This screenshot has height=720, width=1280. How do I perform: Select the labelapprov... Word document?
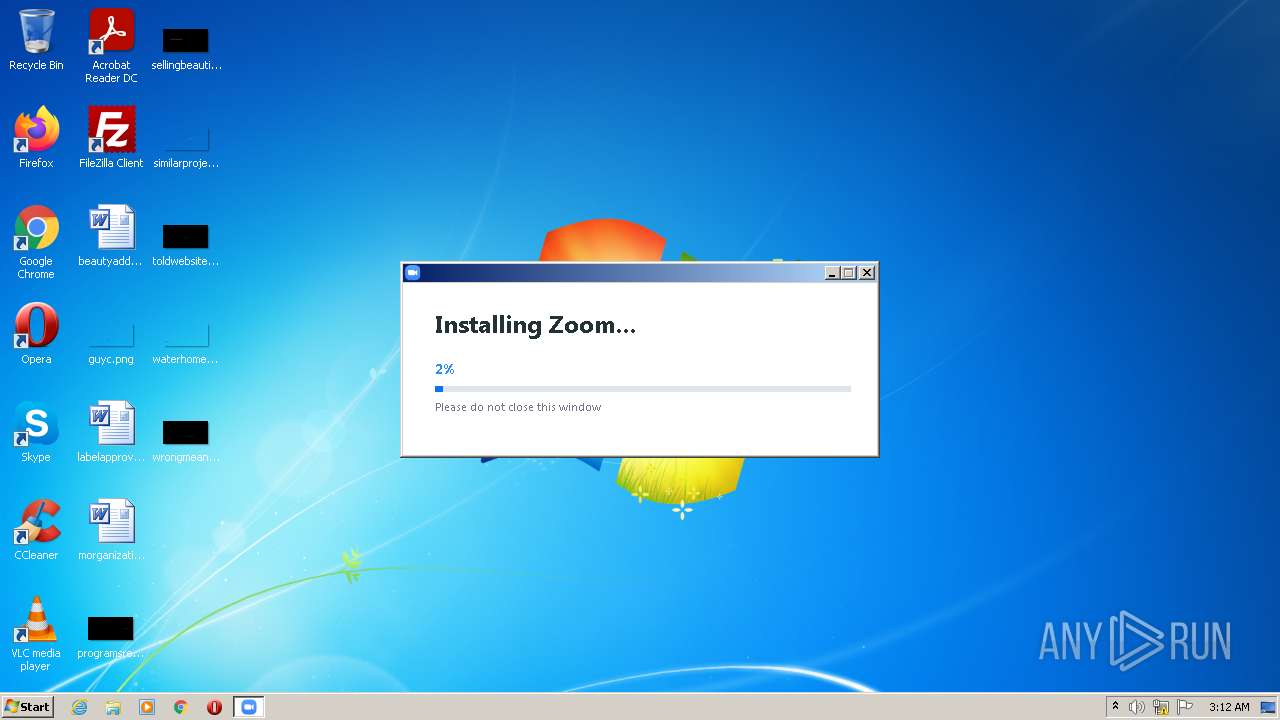111,432
